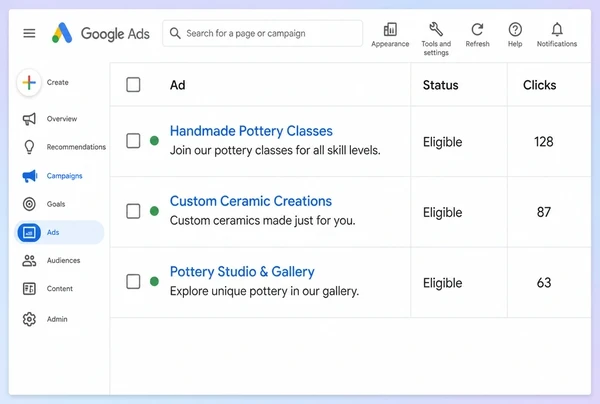Viewport: 600px width, 404px height.
Task: Open the hamburger main menu
Action: [x=29, y=33]
